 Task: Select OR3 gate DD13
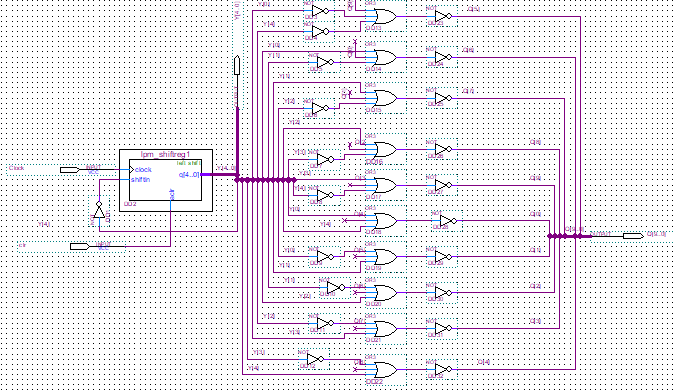pyautogui.click(x=386, y=16)
